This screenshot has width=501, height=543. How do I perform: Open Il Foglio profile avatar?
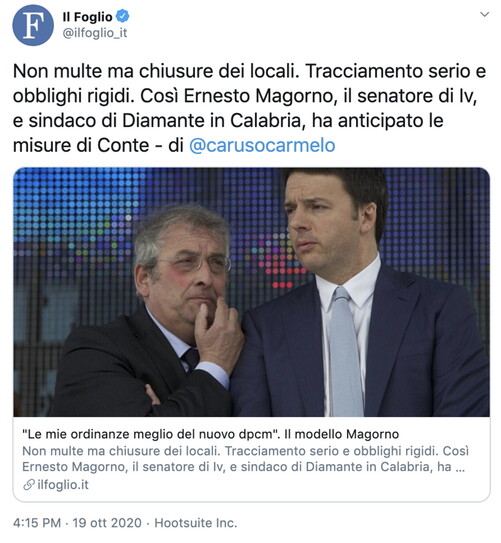(x=33, y=25)
